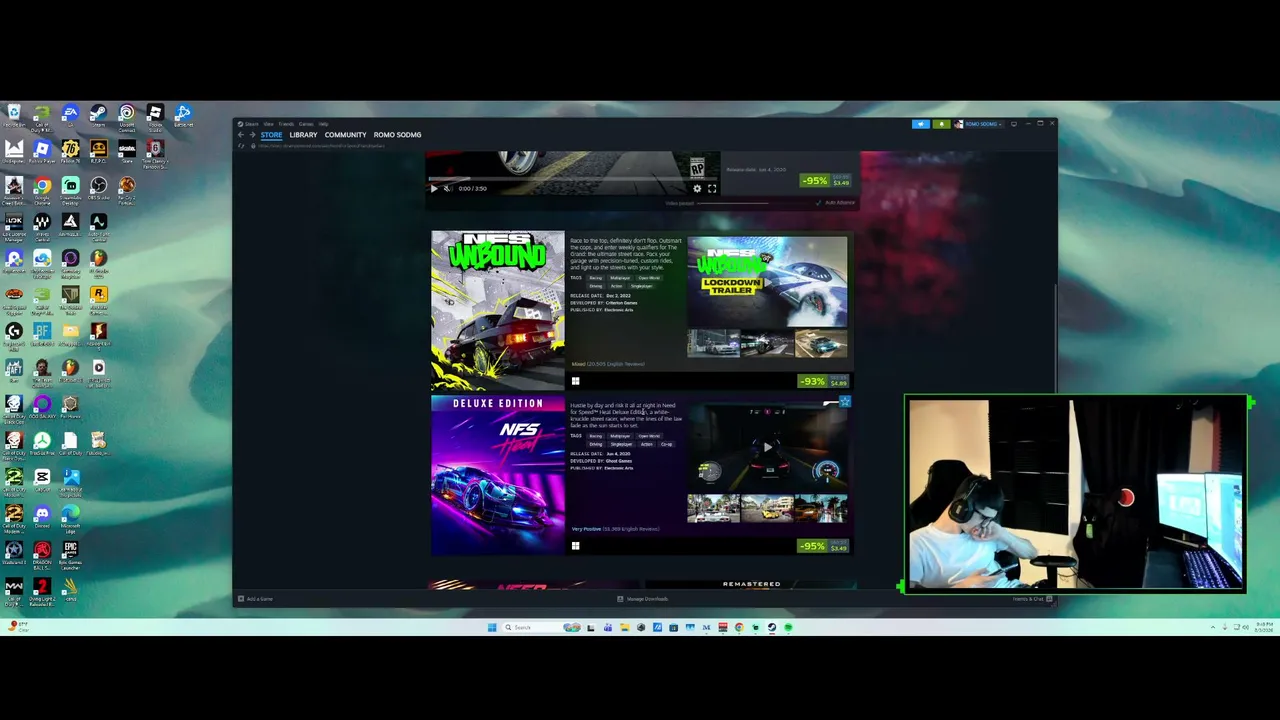This screenshot has height=720, width=1280.
Task: Select the Epic Games Launcher desktop icon
Action: (x=70, y=553)
